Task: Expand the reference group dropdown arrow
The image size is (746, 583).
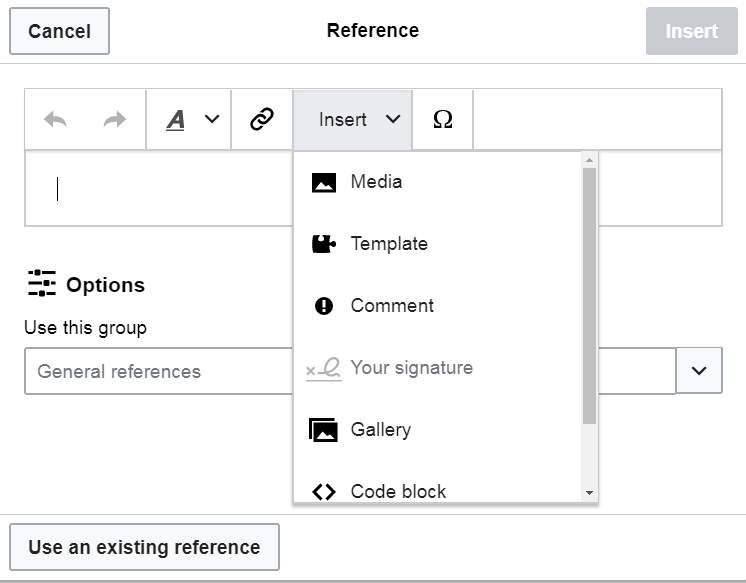Action: [699, 371]
